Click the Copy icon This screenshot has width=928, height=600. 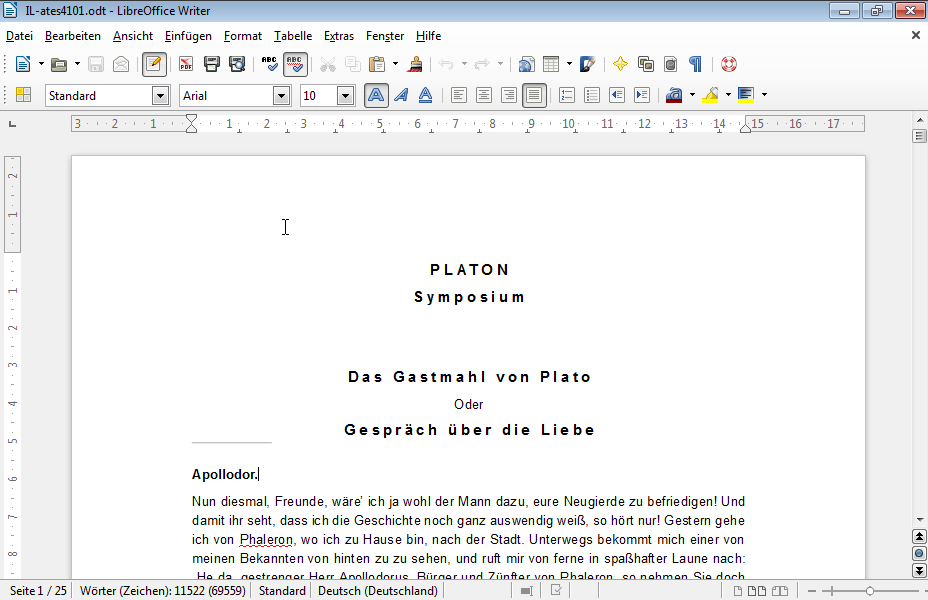point(353,64)
